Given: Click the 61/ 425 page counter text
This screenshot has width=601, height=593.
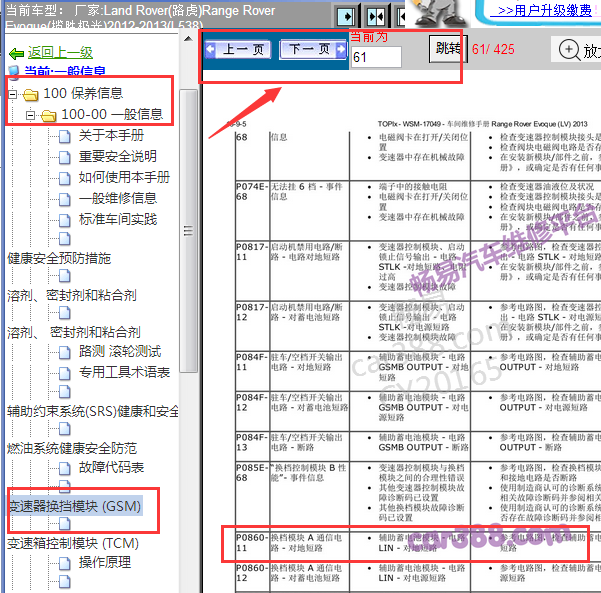Looking at the screenshot, I should (x=493, y=49).
